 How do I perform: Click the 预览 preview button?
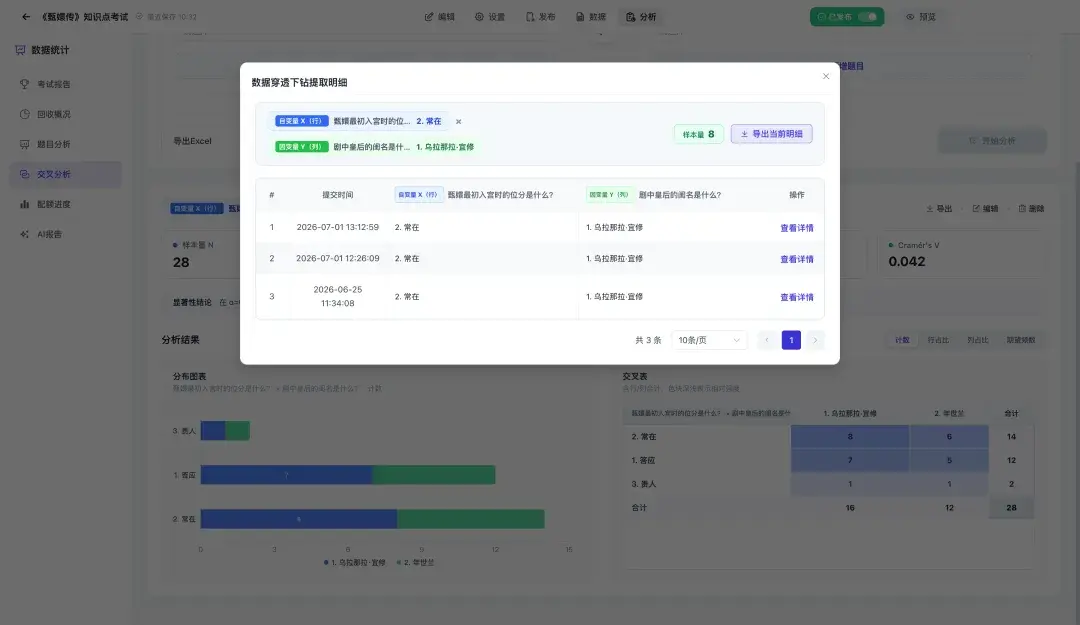(x=920, y=17)
